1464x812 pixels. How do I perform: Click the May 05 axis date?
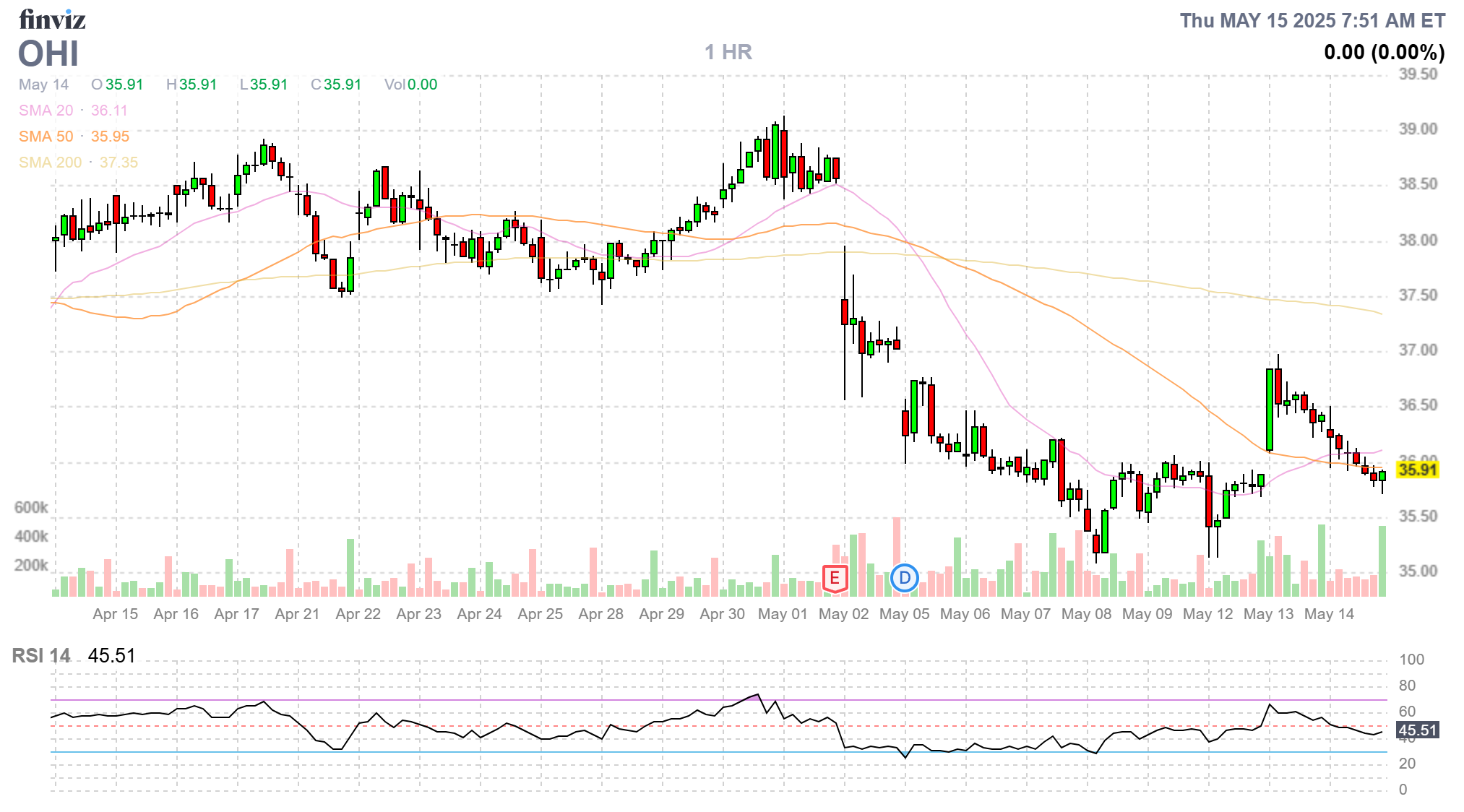coord(904,614)
